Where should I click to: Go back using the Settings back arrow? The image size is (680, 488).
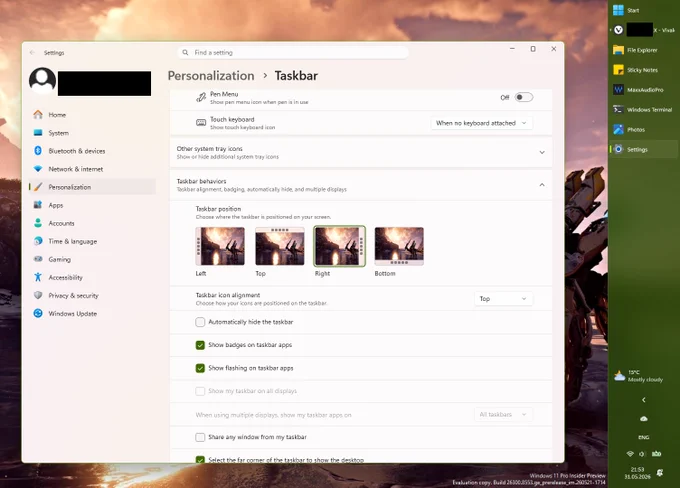32,52
